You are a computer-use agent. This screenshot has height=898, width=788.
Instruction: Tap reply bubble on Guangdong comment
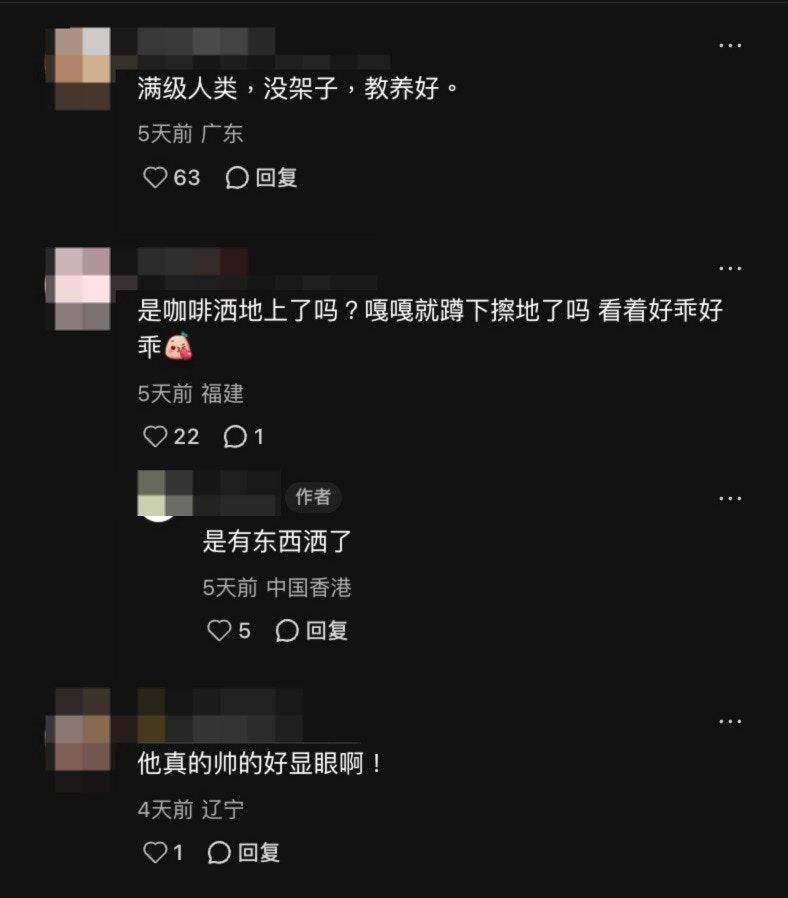pos(237,178)
